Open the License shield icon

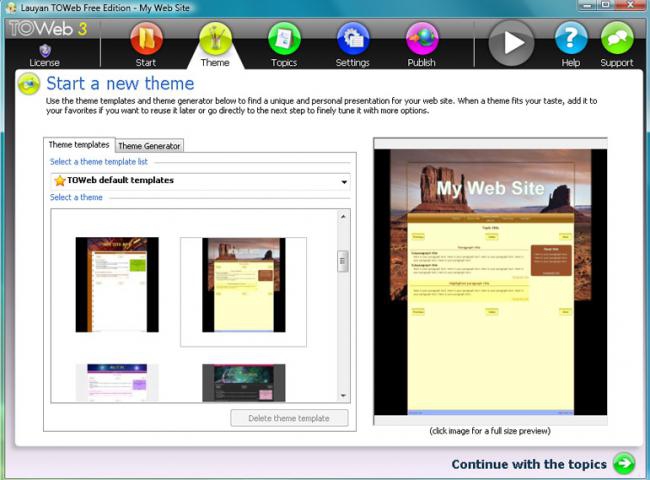45,51
